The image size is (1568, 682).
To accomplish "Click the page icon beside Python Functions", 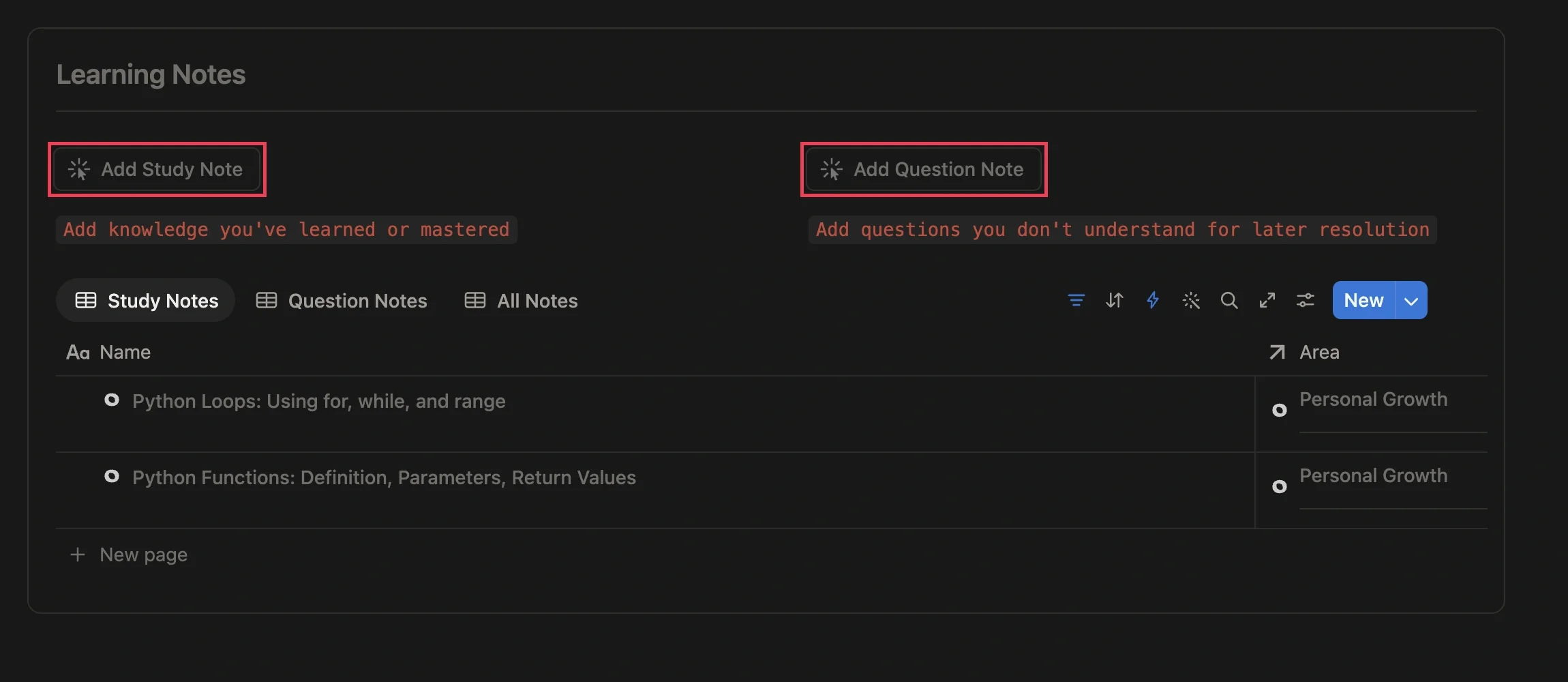I will coord(112,477).
